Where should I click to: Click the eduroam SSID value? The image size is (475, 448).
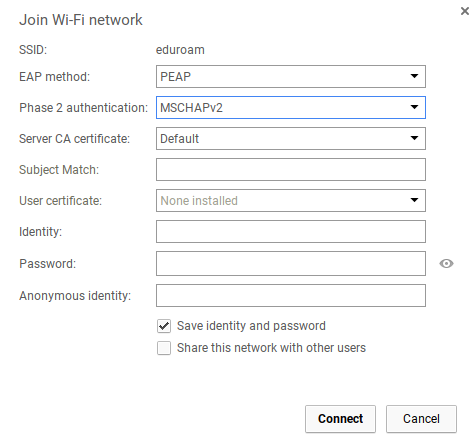[x=180, y=50]
